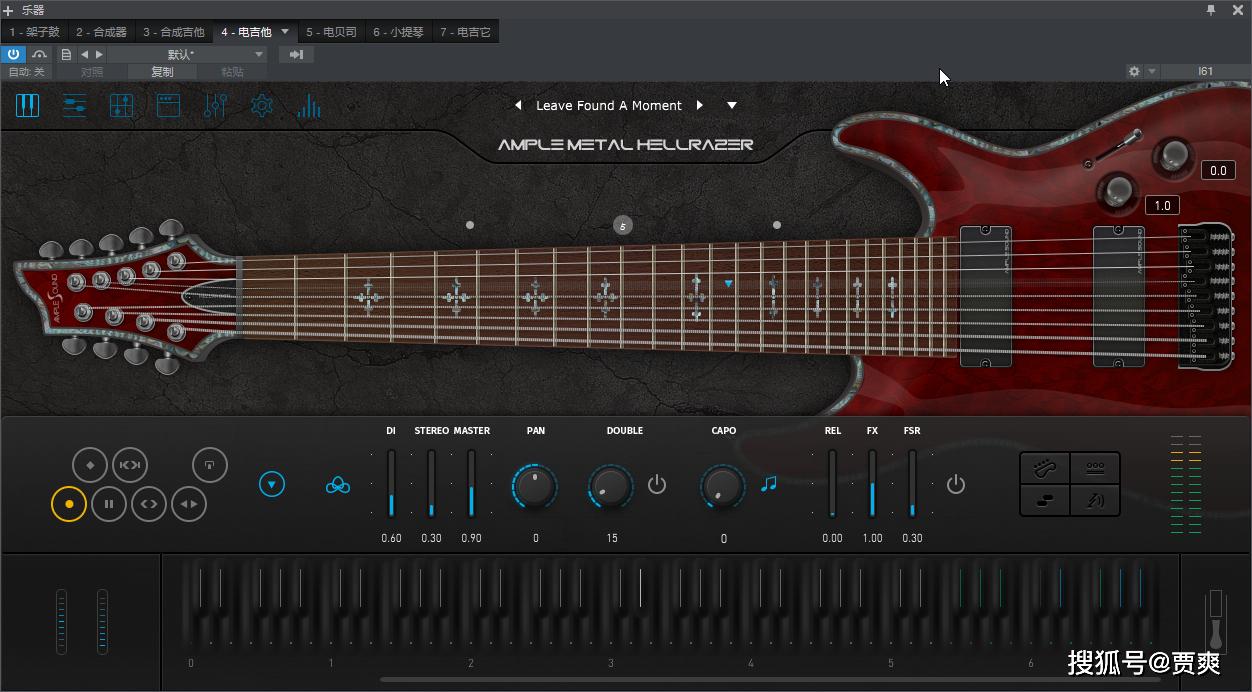
Task: Select the guitar body icon in the grid
Action: pos(1045,468)
